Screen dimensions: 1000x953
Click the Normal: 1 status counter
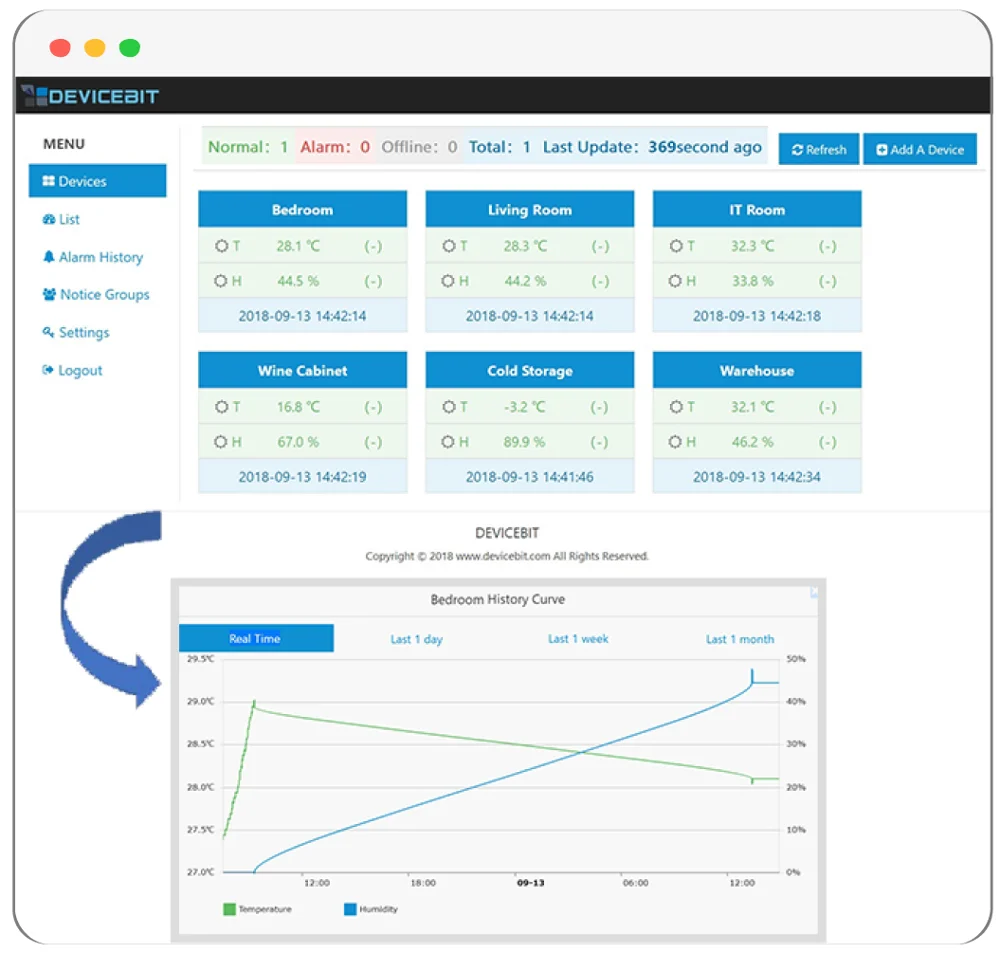tap(248, 147)
